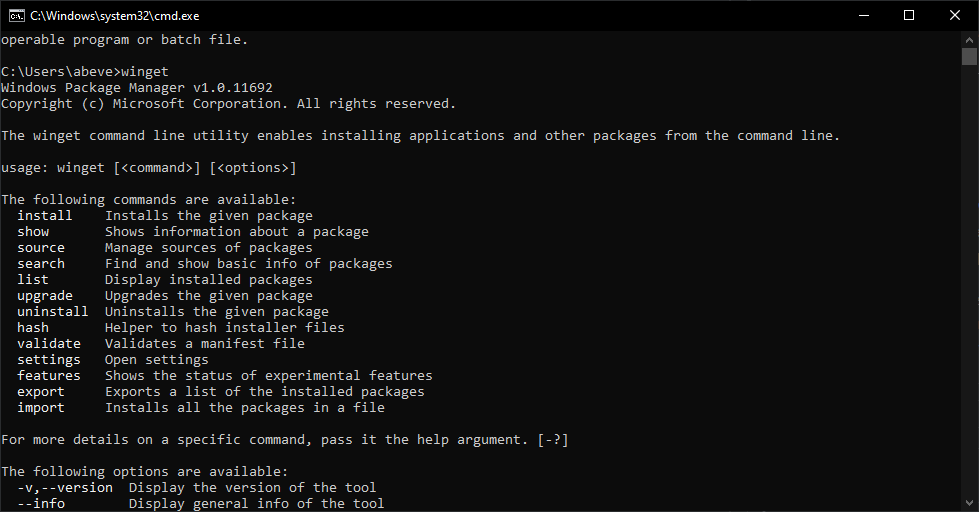Viewport: 979px width, 512px height.
Task: Click the "[-?]" help argument text
Action: 553,439
